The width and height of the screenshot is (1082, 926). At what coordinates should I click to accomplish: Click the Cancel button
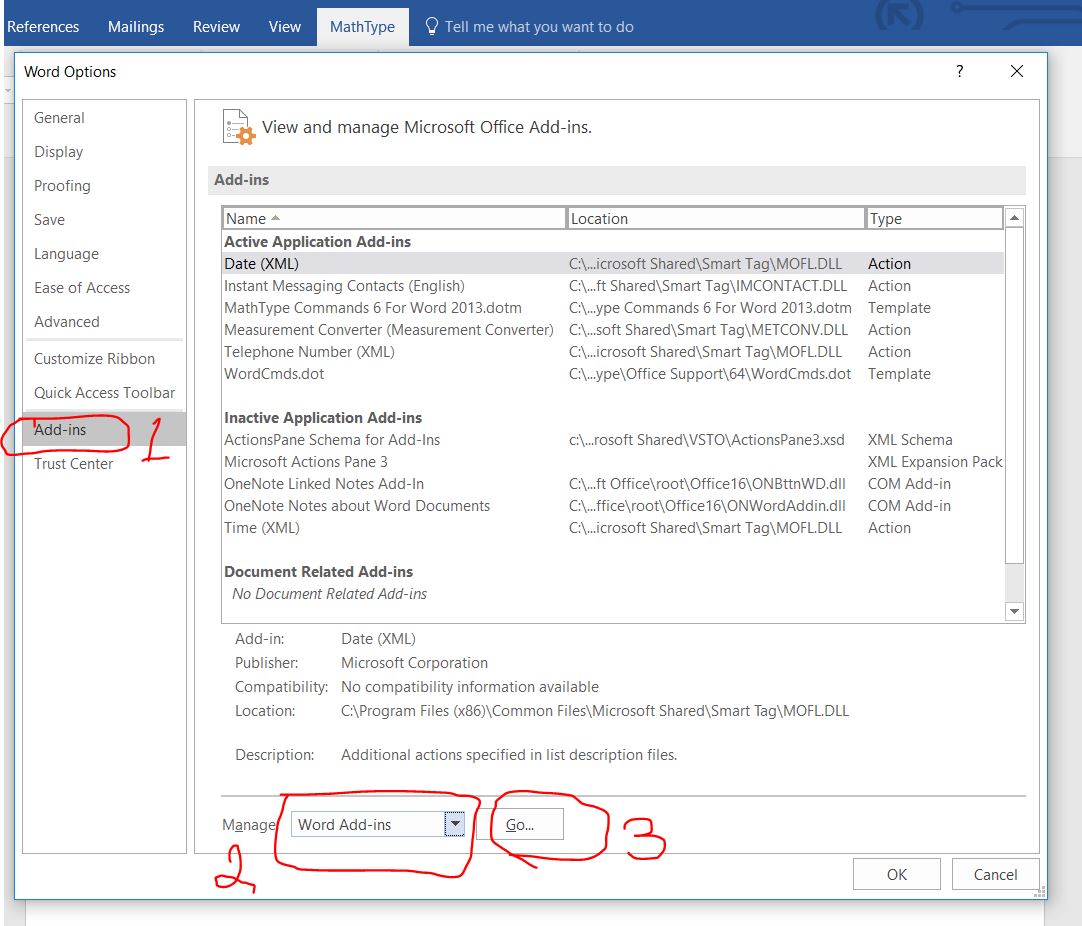tap(995, 874)
